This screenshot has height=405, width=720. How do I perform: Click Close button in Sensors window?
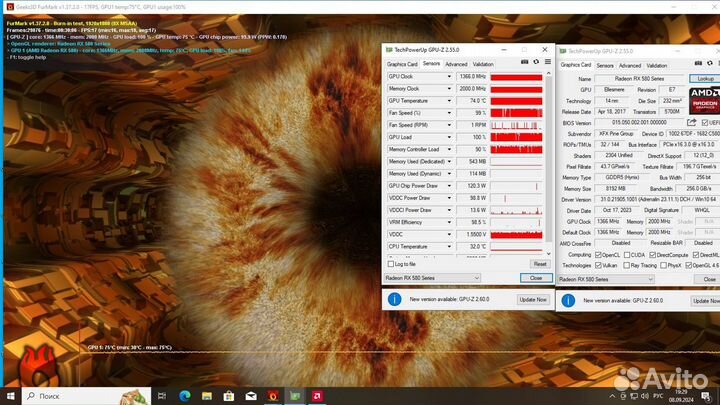coord(536,278)
